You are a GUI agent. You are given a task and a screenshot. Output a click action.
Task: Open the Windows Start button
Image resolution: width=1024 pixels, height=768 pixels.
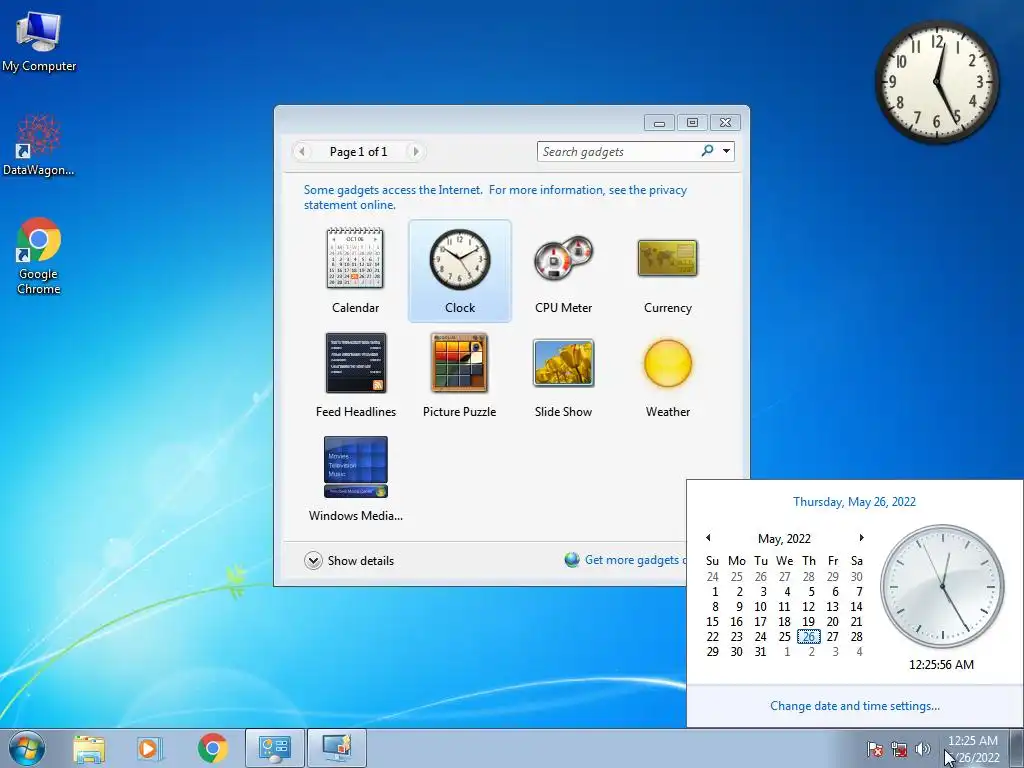pos(27,748)
